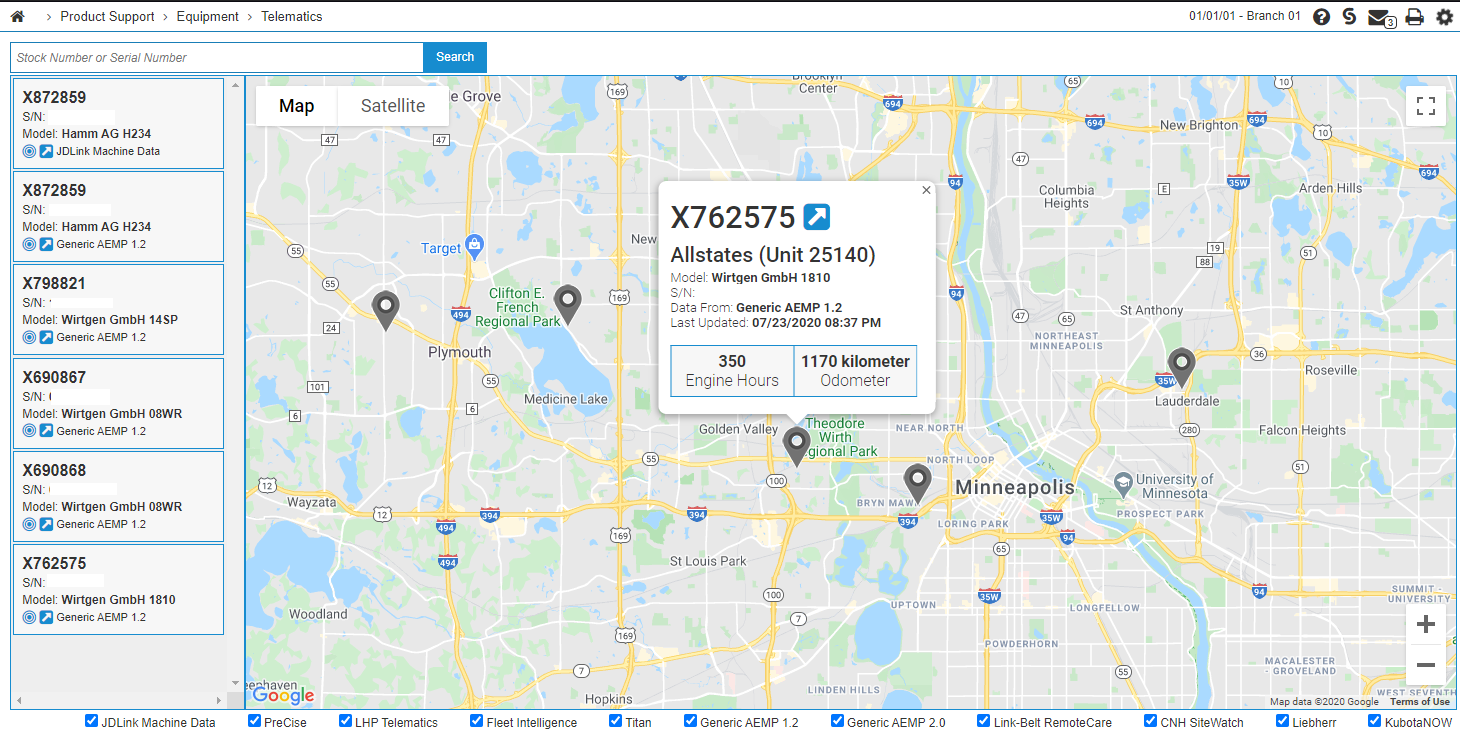Uncheck Titan filter

(616, 721)
